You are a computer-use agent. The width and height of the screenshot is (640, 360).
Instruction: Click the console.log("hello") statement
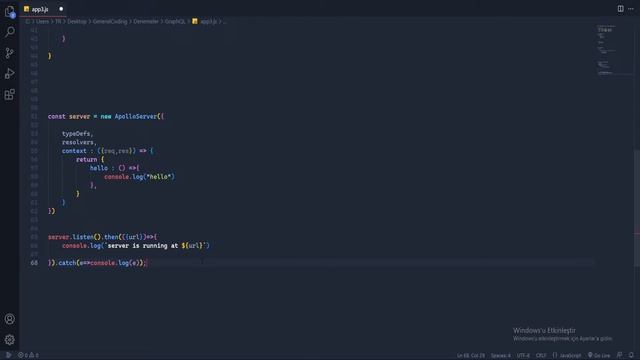[139, 176]
